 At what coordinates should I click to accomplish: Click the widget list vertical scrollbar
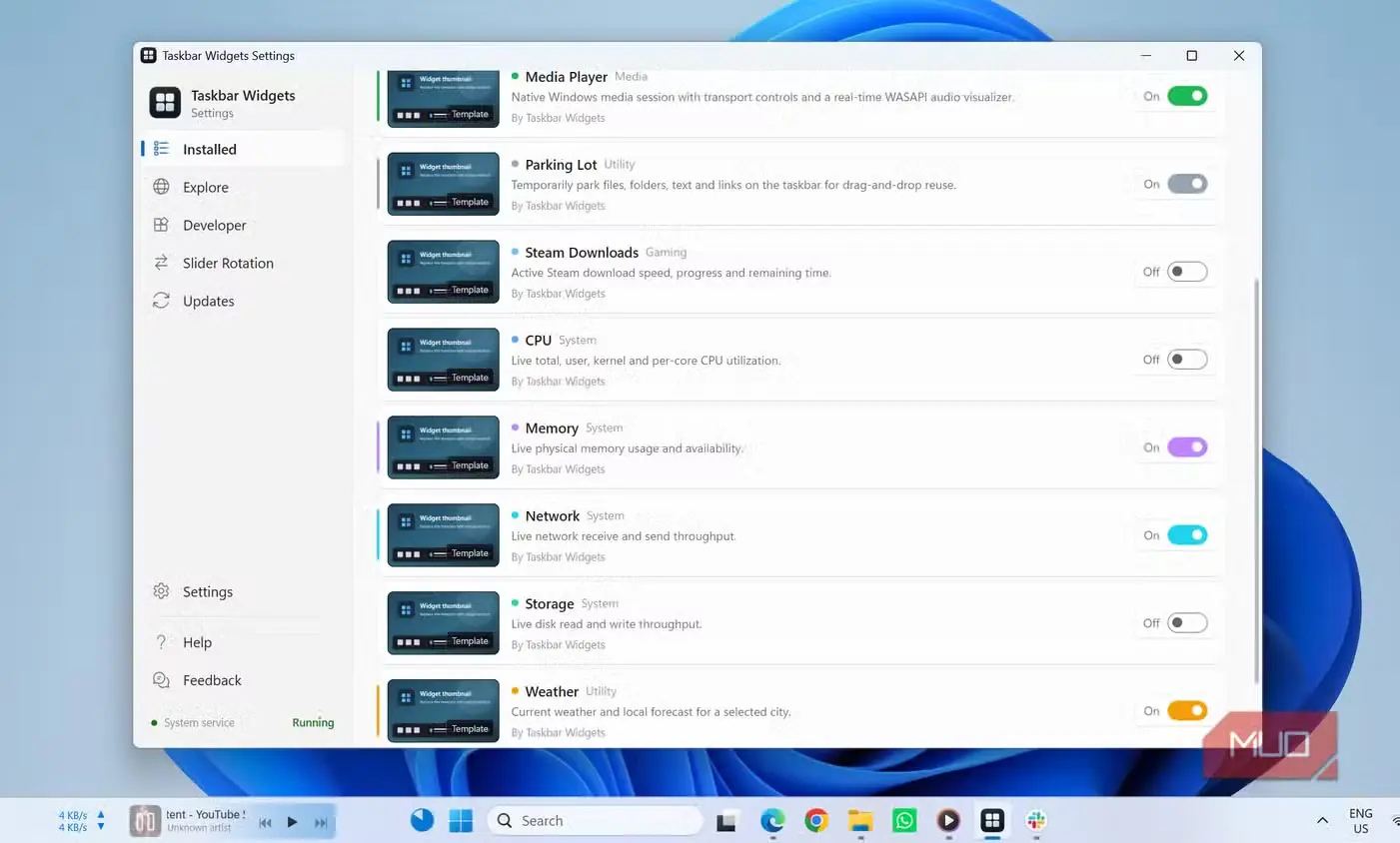click(1255, 481)
